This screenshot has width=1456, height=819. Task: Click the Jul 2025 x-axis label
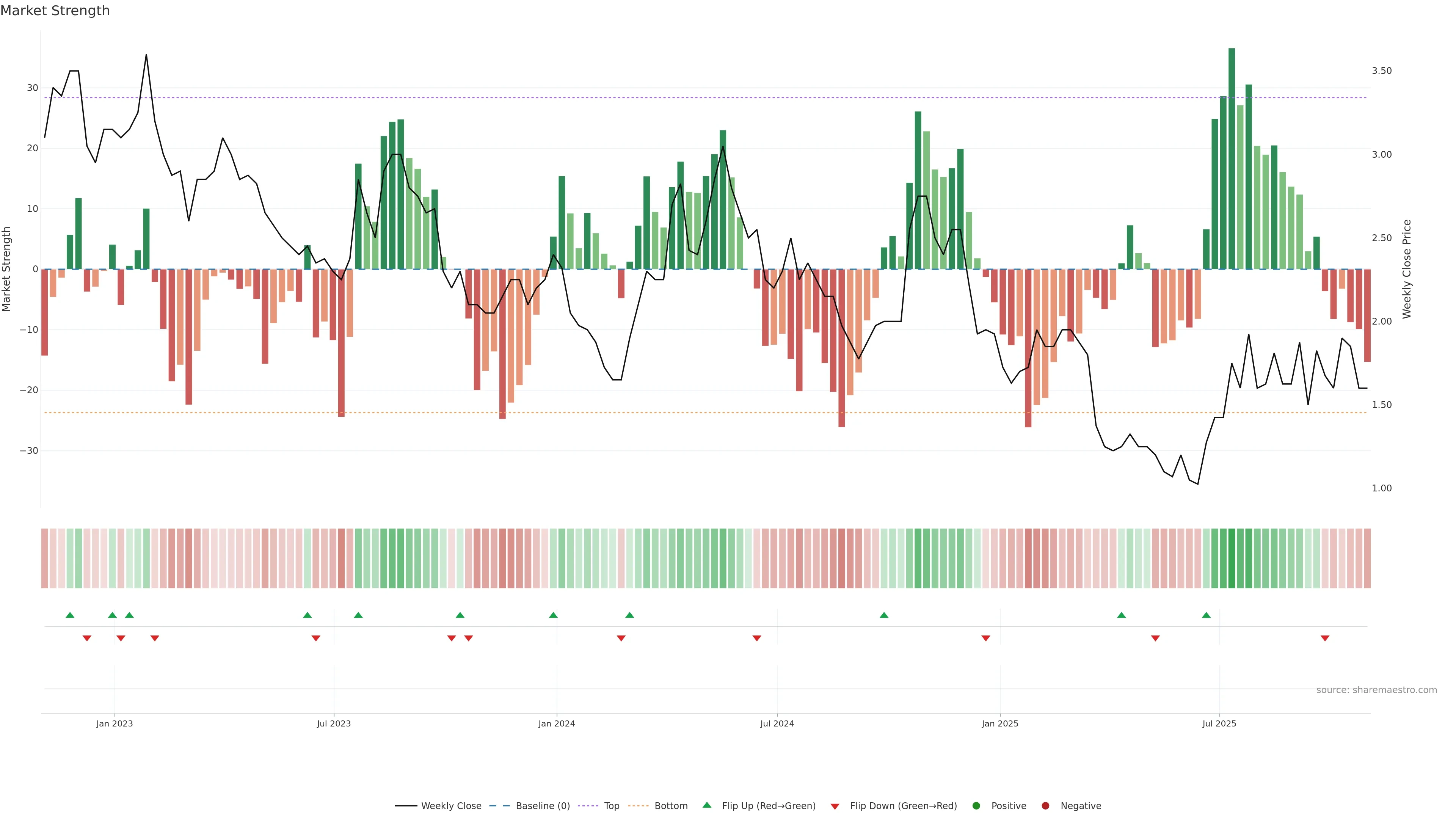point(1219,723)
